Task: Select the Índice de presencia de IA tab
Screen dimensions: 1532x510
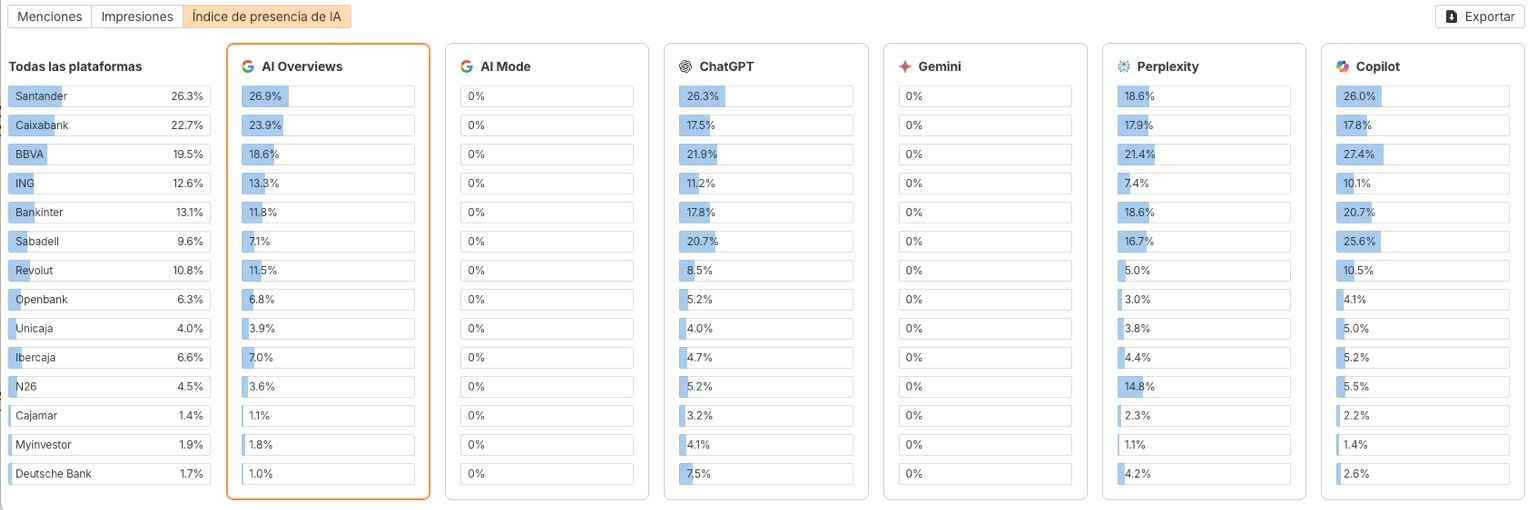Action: click(x=267, y=17)
